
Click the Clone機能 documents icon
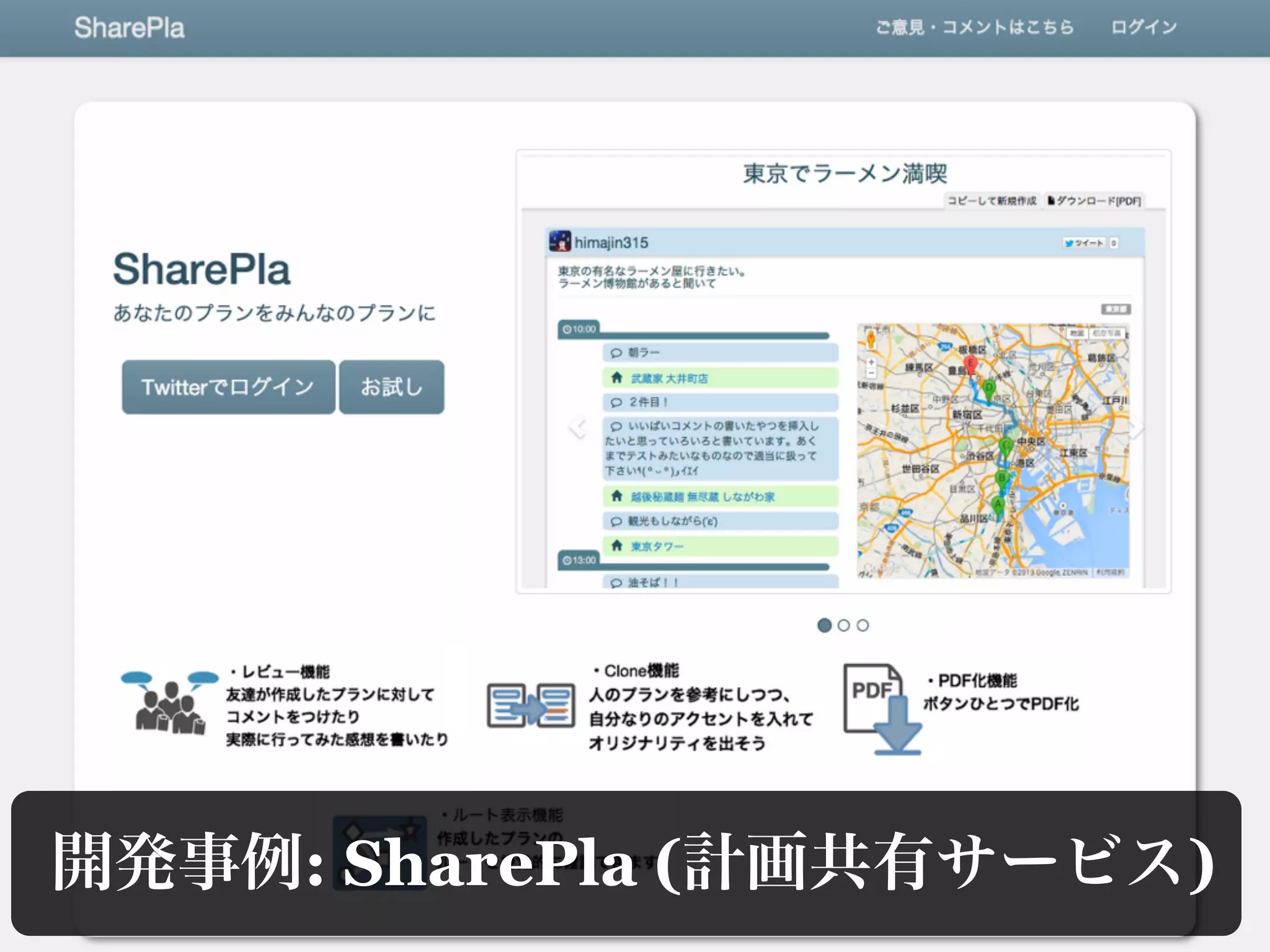(531, 705)
